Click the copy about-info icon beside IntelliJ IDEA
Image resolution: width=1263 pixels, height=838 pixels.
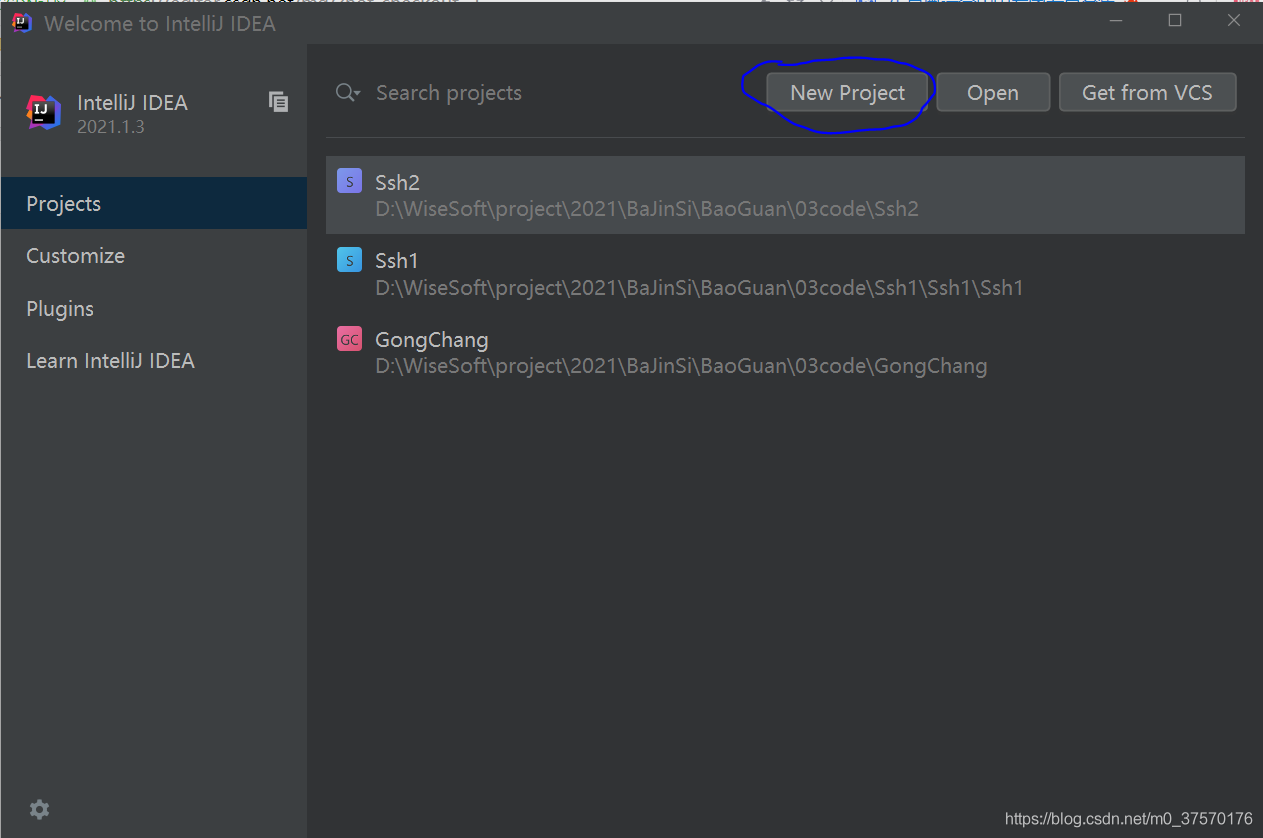coord(279,101)
